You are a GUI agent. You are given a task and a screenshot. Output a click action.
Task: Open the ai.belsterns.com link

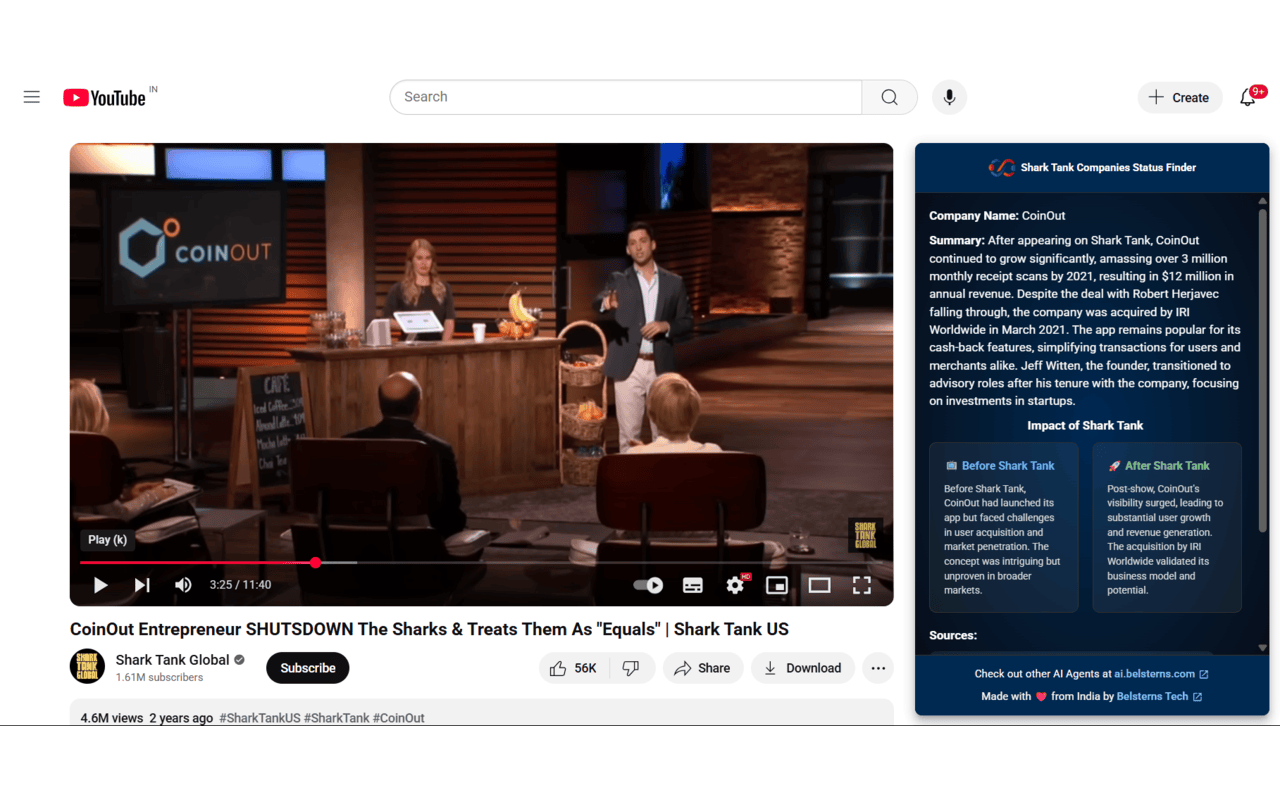1161,674
